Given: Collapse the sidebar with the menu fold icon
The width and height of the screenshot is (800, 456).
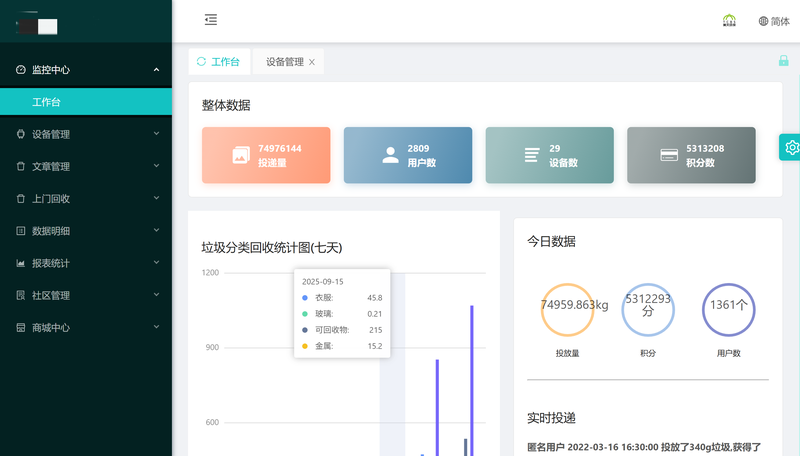Looking at the screenshot, I should click(x=211, y=20).
